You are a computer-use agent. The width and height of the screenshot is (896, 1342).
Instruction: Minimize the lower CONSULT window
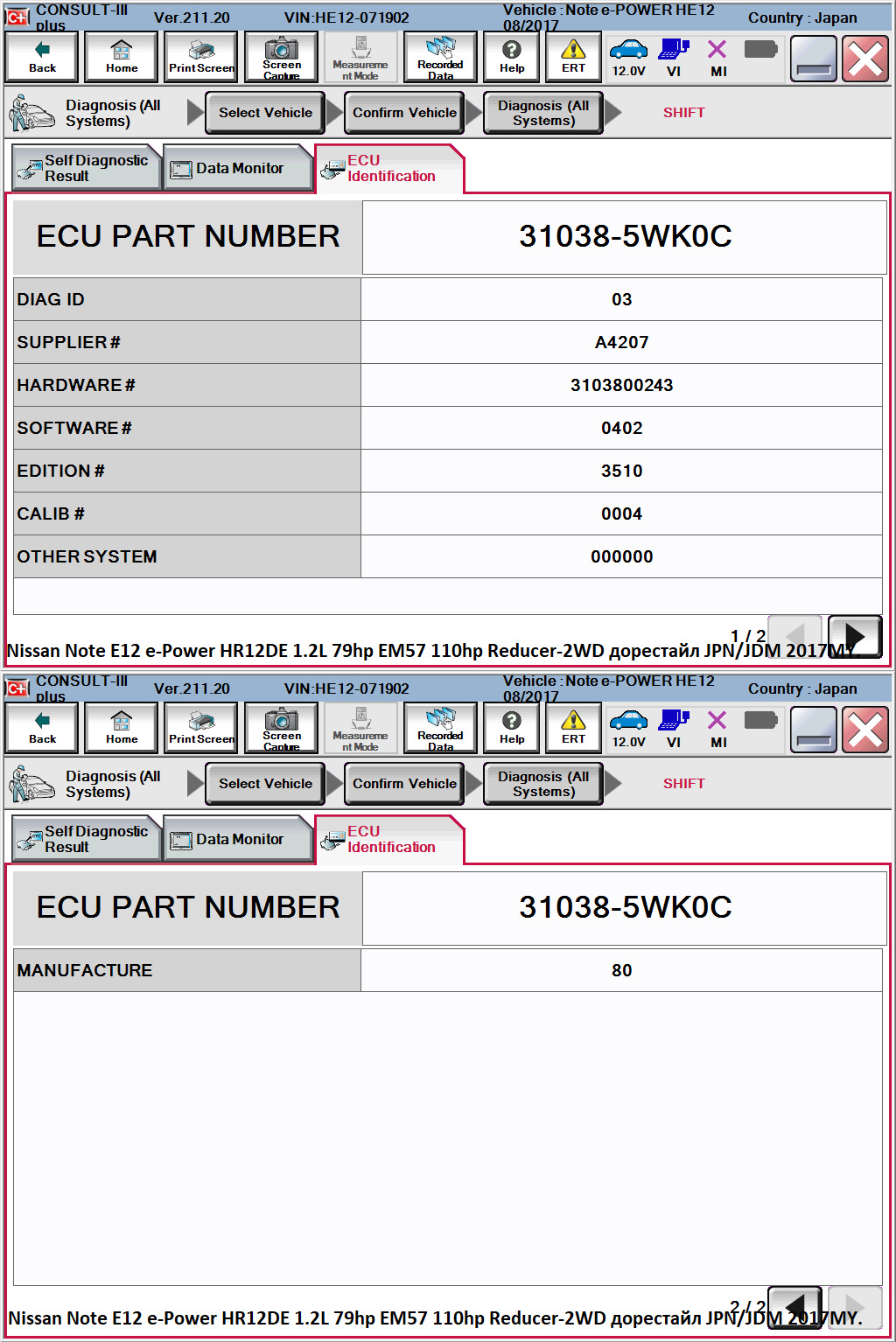[814, 730]
